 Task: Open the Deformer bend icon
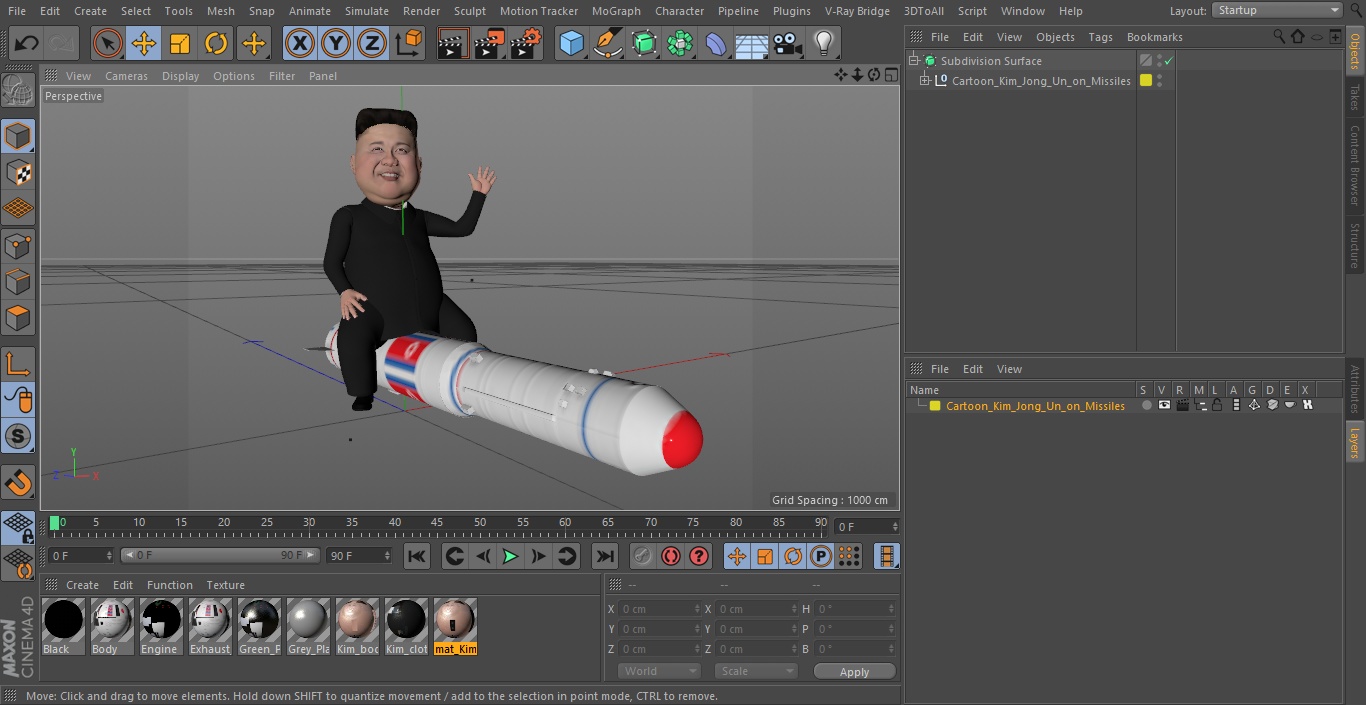click(715, 43)
